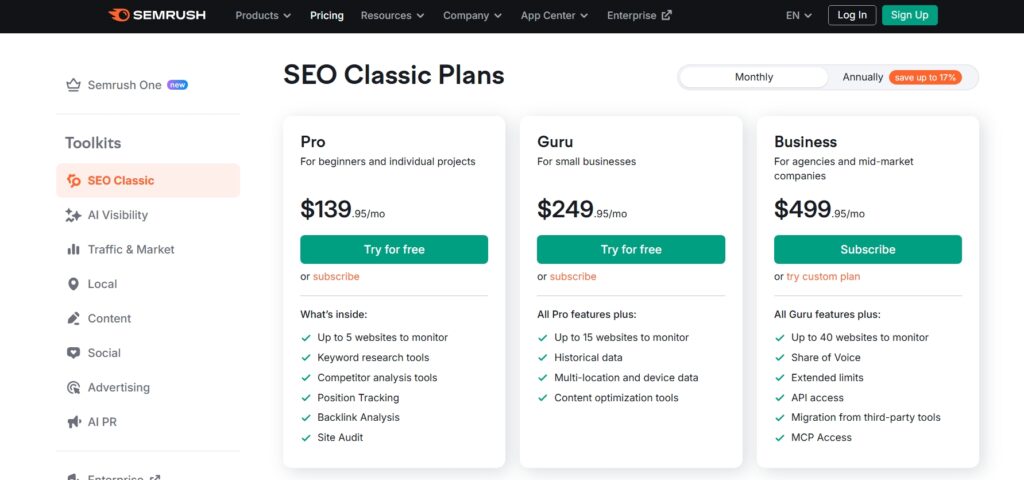1024x480 pixels.
Task: Select SEO Classic in the Toolkits sidebar
Action: point(120,181)
